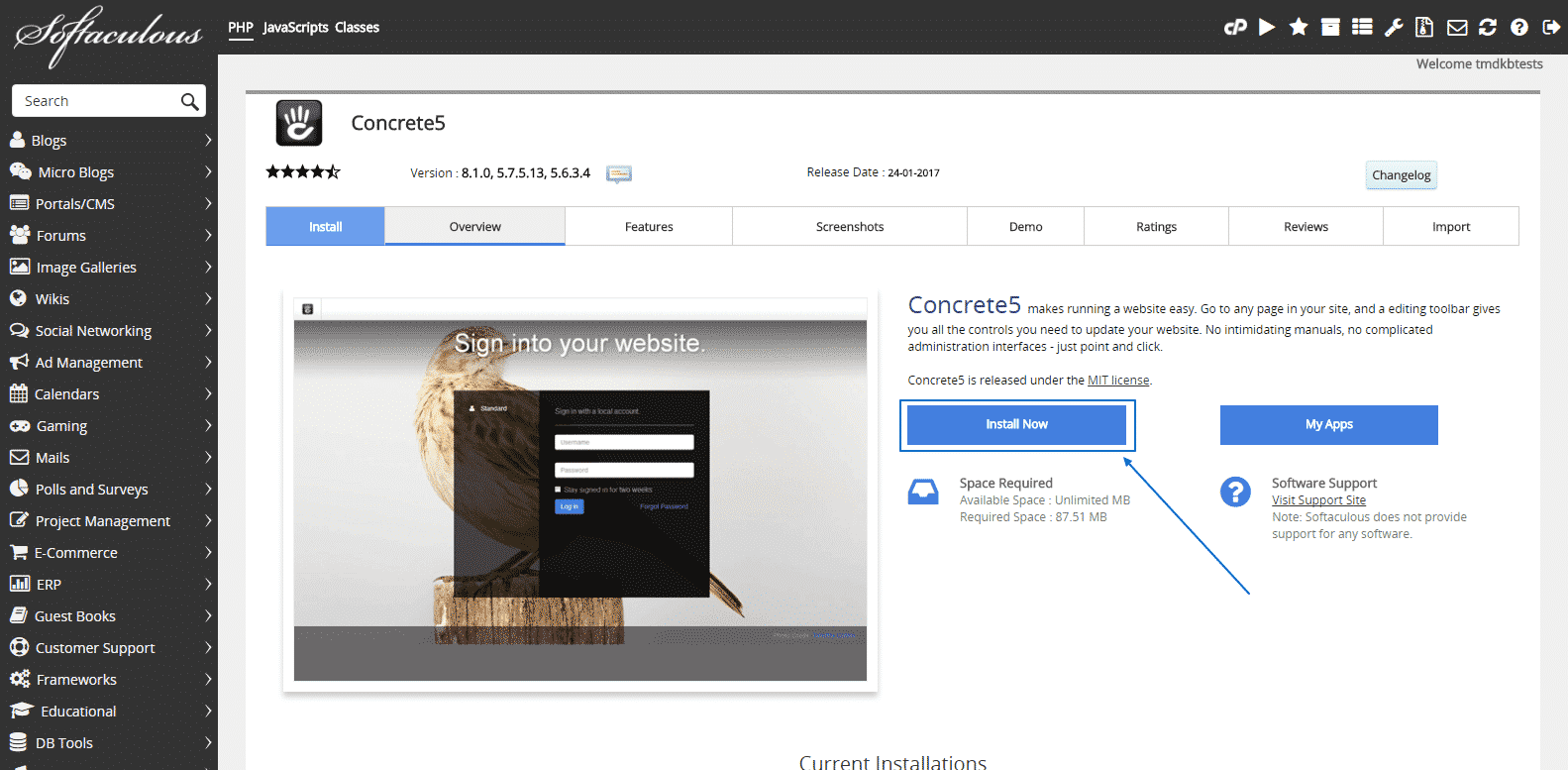The width and height of the screenshot is (1568, 770).
Task: Click the star rating of Concrete5
Action: [x=303, y=171]
